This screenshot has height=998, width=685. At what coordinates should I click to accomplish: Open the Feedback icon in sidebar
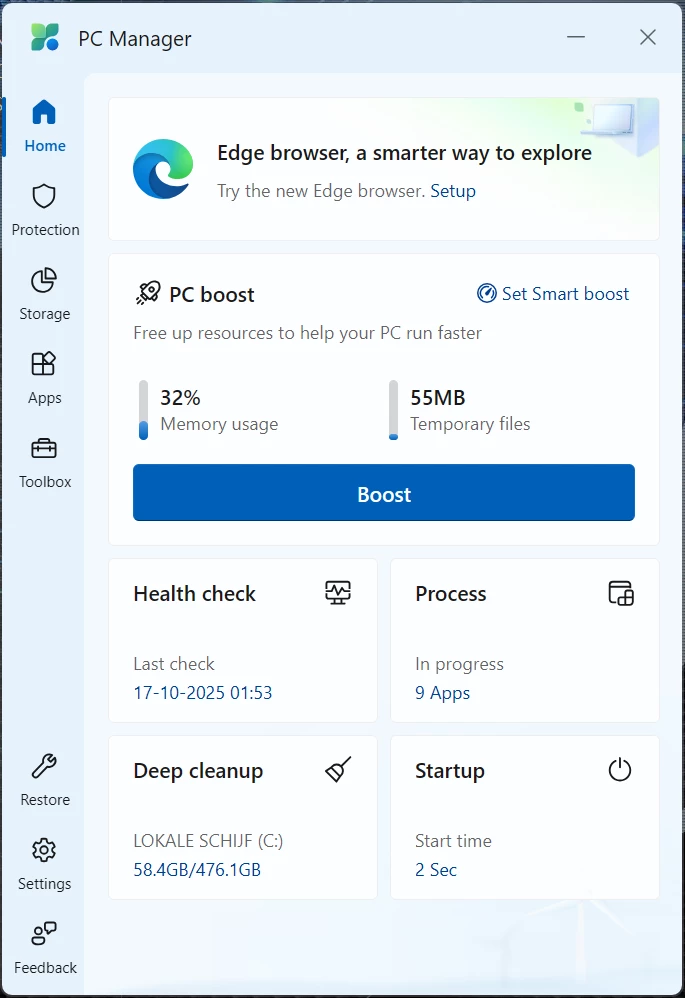(x=44, y=935)
